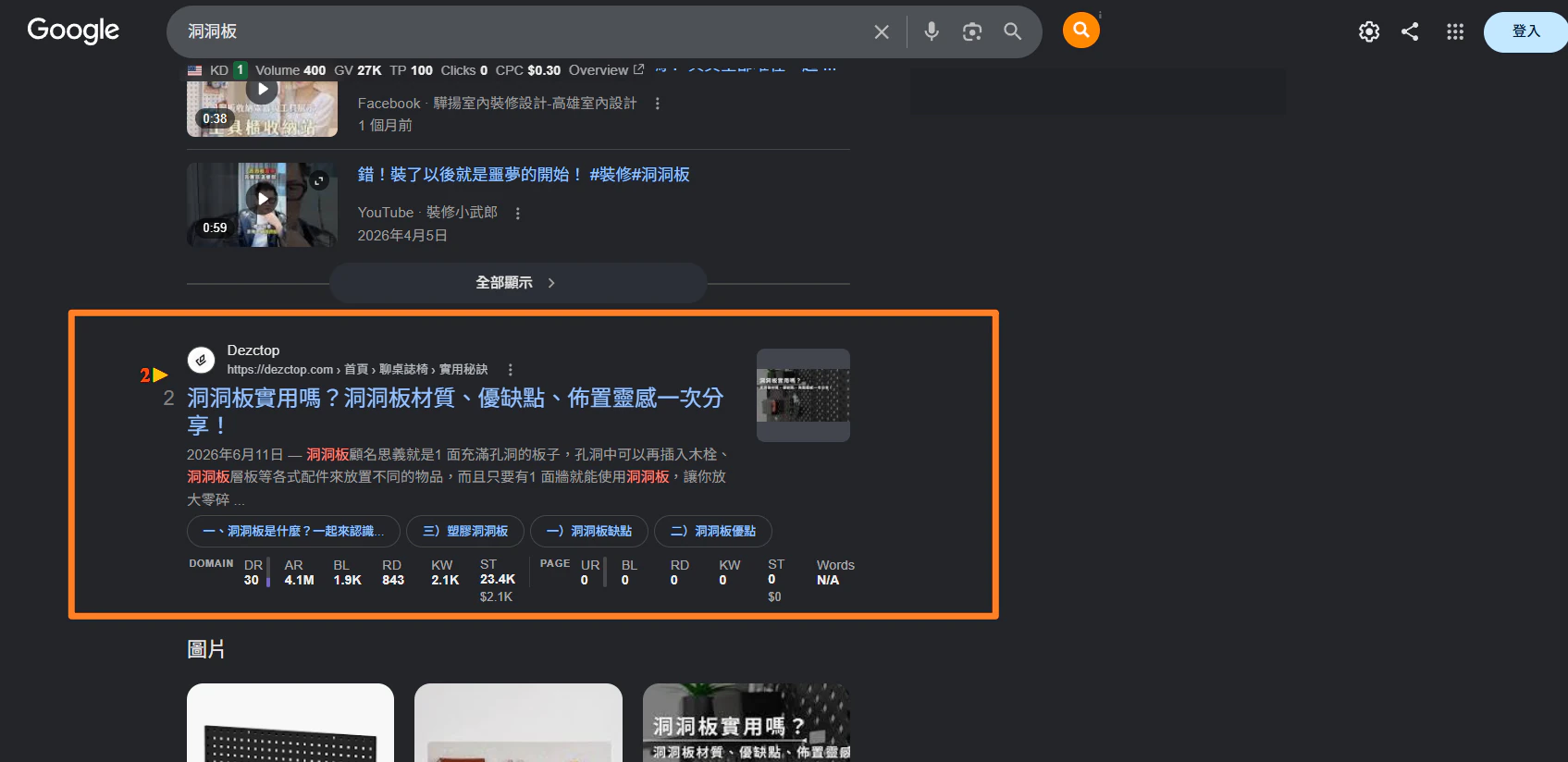Click the Volume 400 keyword metric
Screen dimensions: 1568x762
point(290,70)
